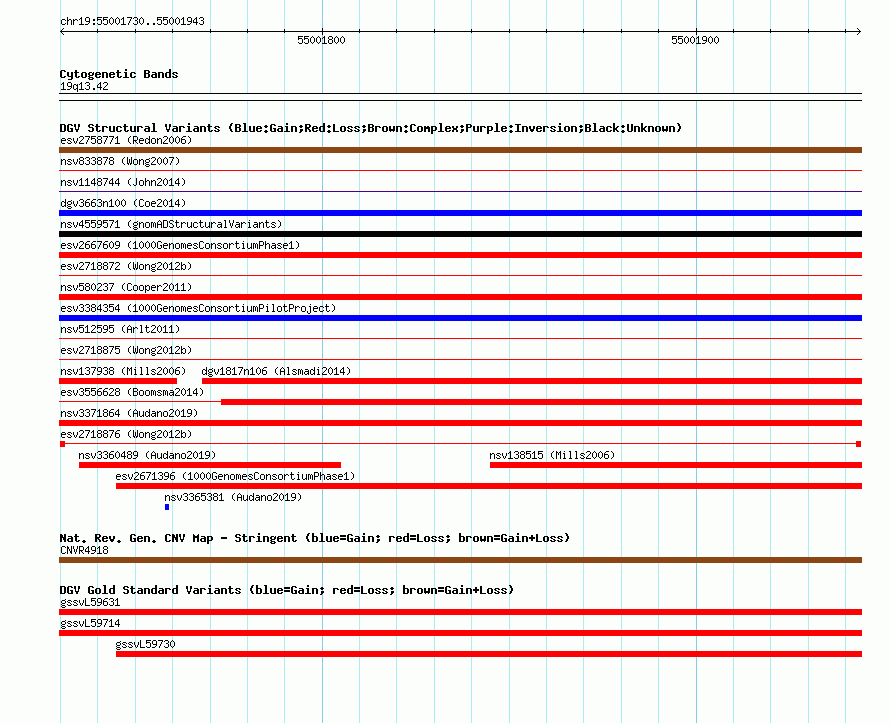The height and width of the screenshot is (723, 890).
Task: Select variant esv2718872 (Wong2012b)
Action: tap(126, 266)
